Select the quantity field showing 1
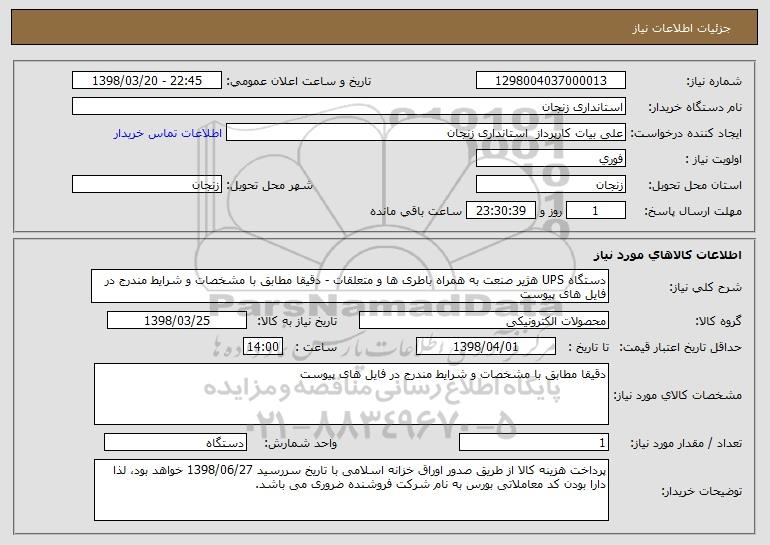The height and width of the screenshot is (545, 770). 534,442
